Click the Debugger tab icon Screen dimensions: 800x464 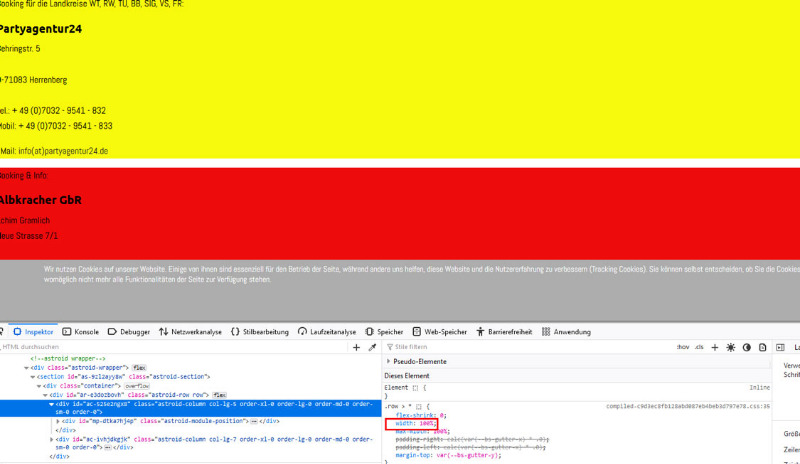pyautogui.click(x=112, y=332)
